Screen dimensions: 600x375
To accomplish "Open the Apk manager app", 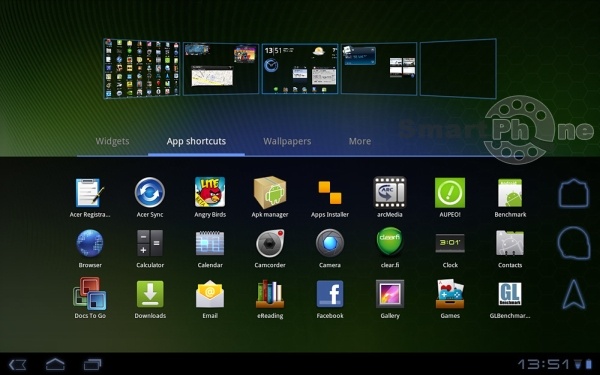I will pos(270,192).
